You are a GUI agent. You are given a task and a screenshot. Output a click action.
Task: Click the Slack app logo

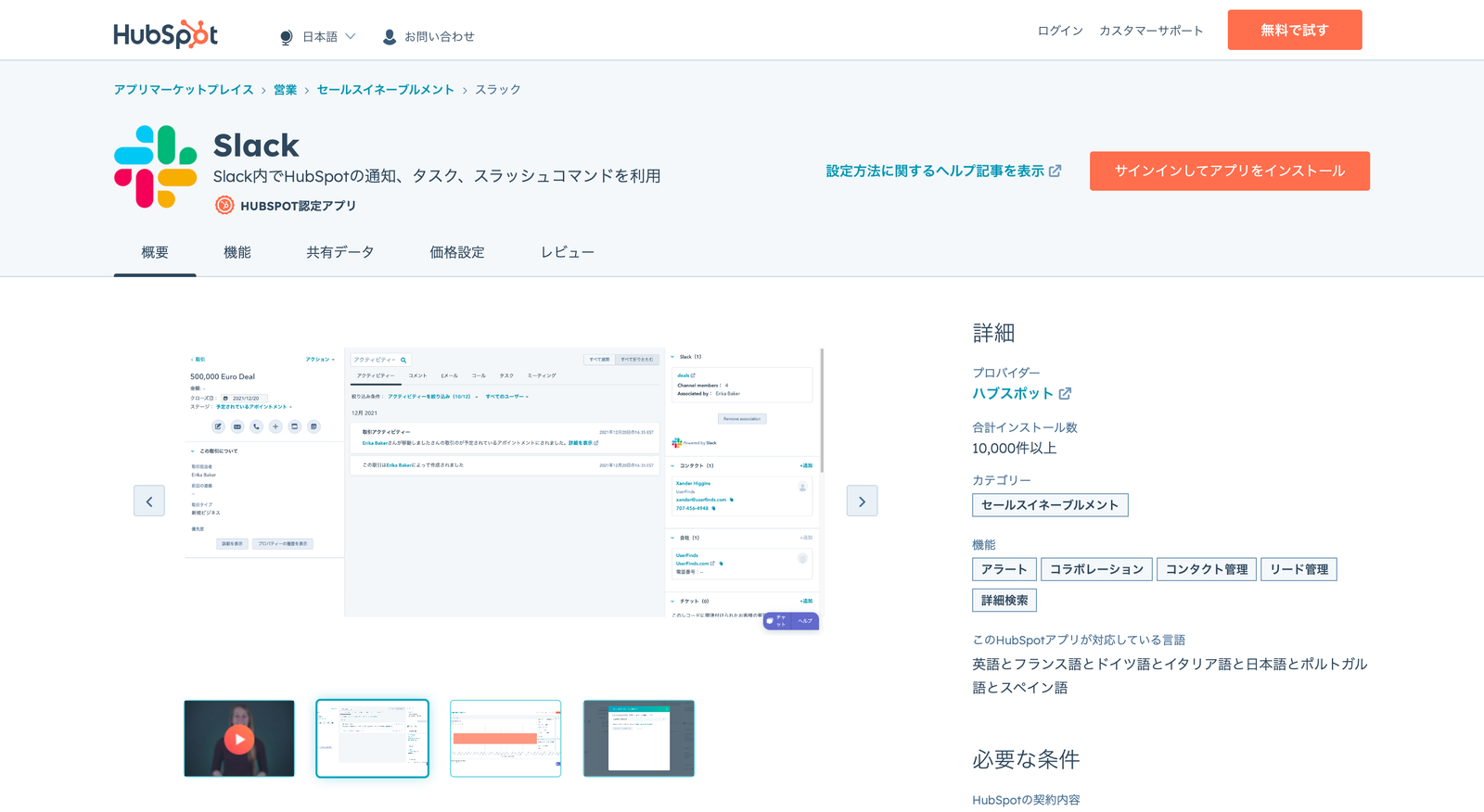pyautogui.click(x=156, y=167)
